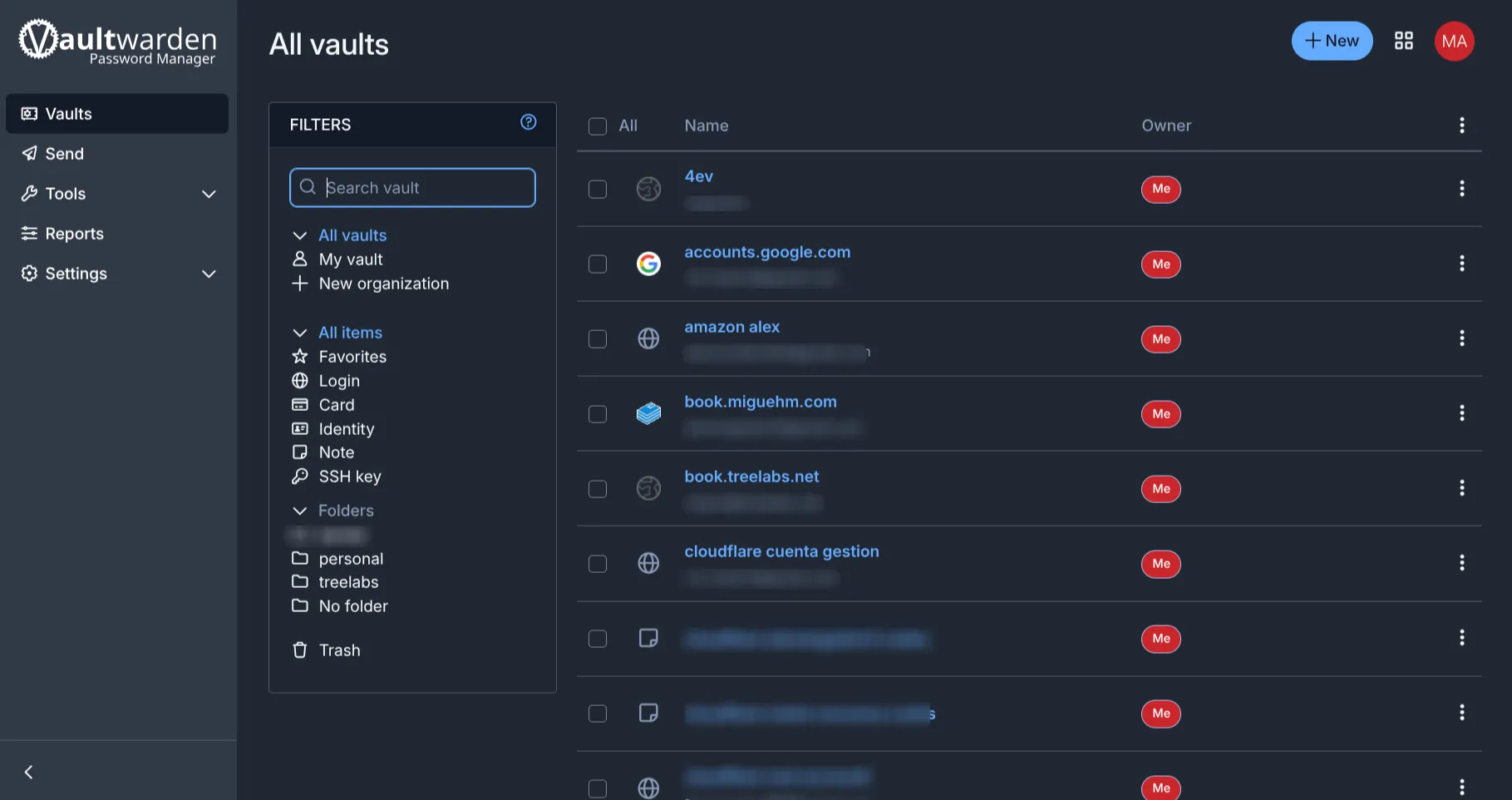
Task: Expand the Tools menu chevron
Action: click(209, 194)
